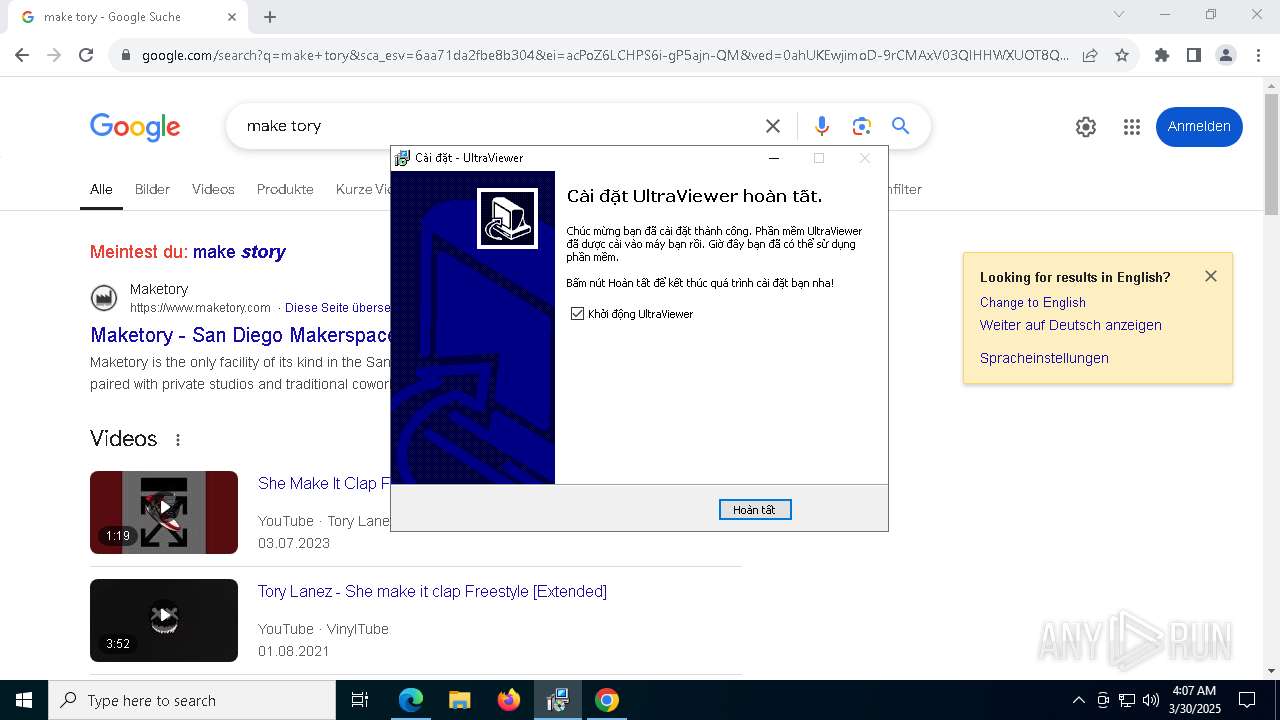Switch to the Produkte tab
Image resolution: width=1280 pixels, height=720 pixels.
(285, 189)
